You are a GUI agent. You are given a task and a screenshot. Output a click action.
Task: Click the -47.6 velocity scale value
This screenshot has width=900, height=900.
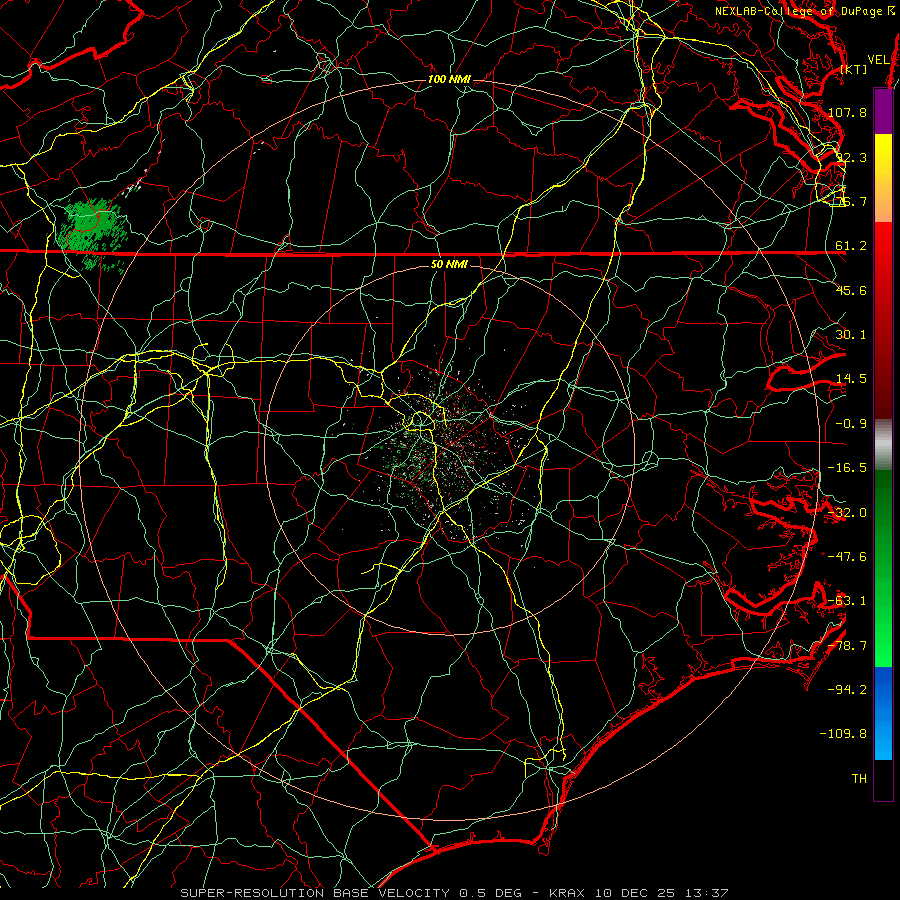tap(847, 557)
